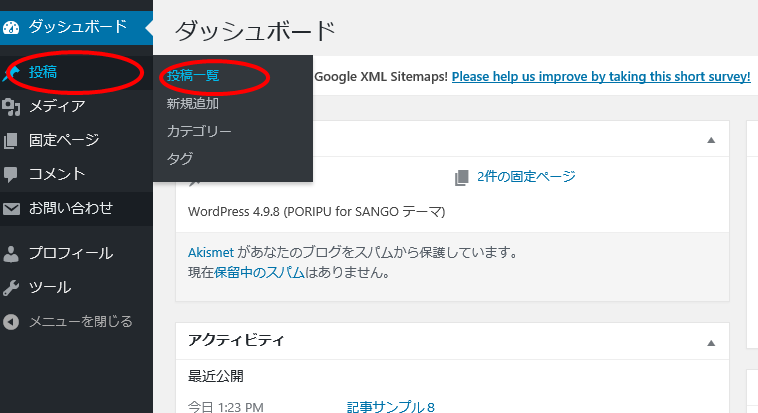Click the wrench icon beside ツール

(x=11, y=288)
